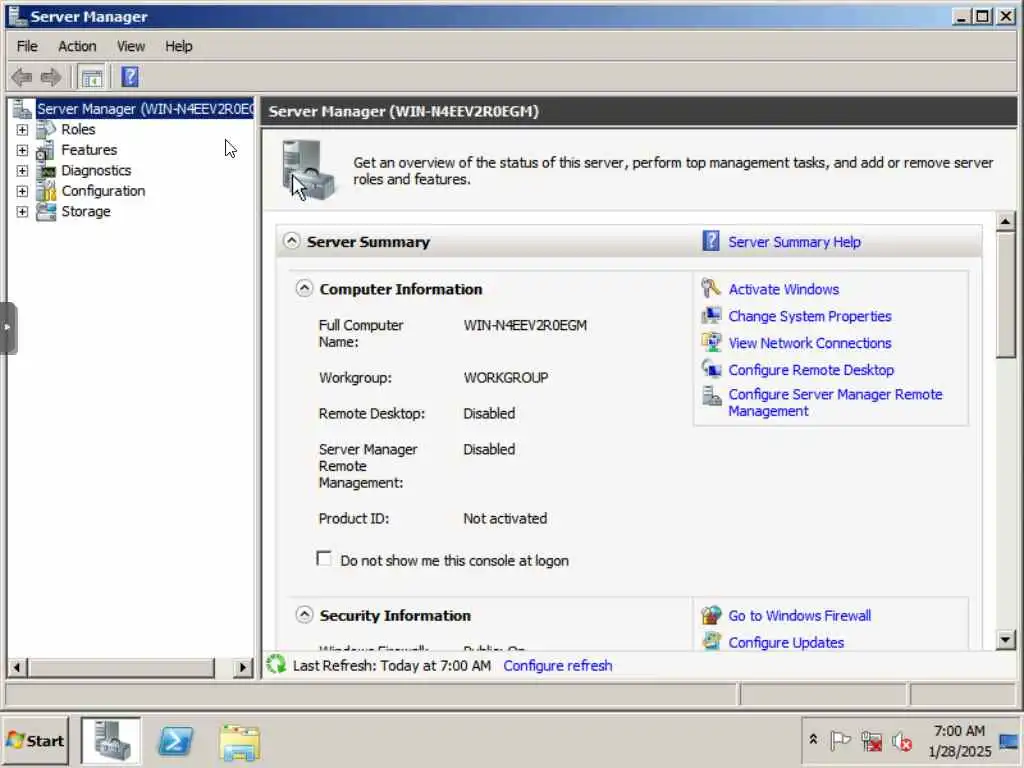The image size is (1024, 768).
Task: Click the Configuration tree icon
Action: coord(46,191)
